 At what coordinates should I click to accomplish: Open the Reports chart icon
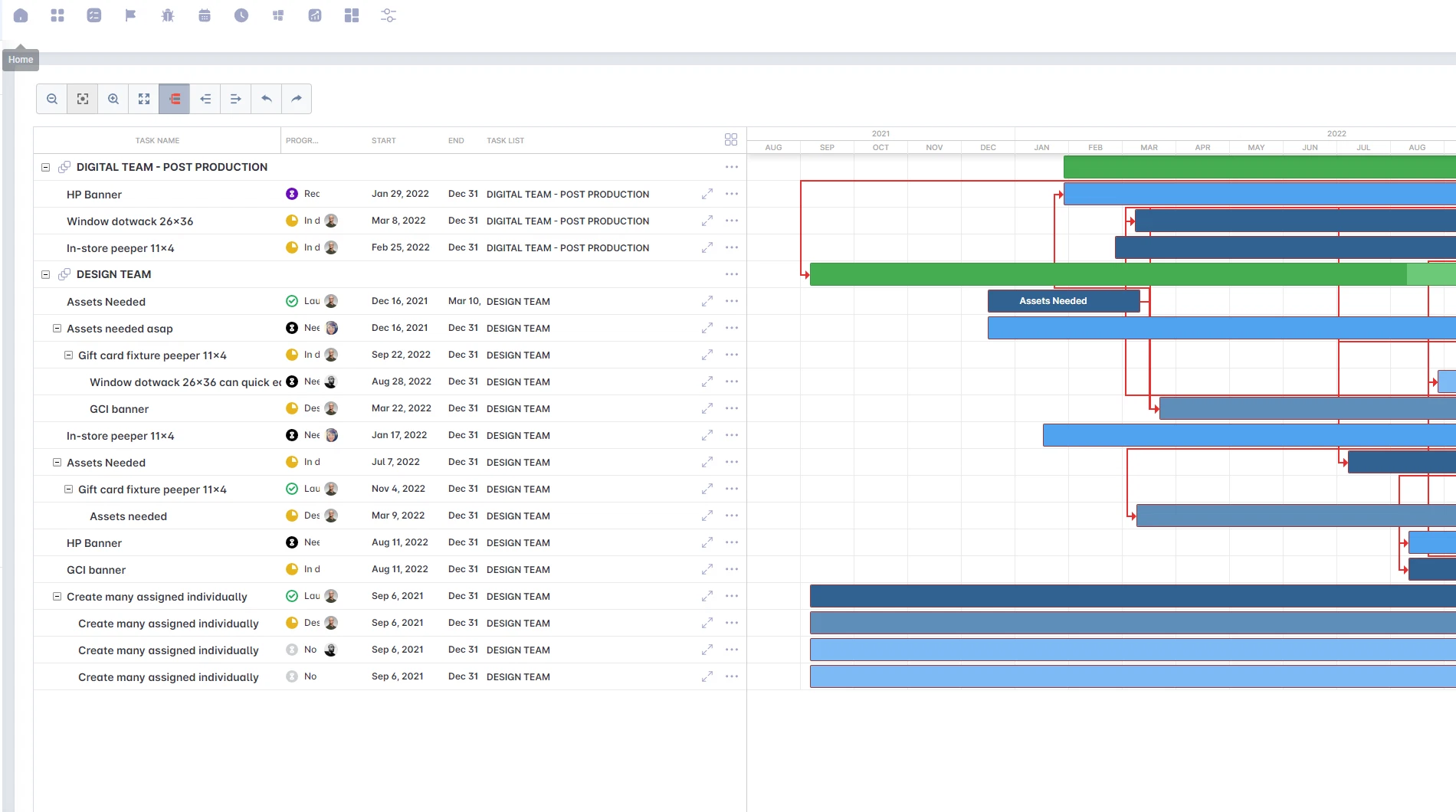tap(315, 15)
